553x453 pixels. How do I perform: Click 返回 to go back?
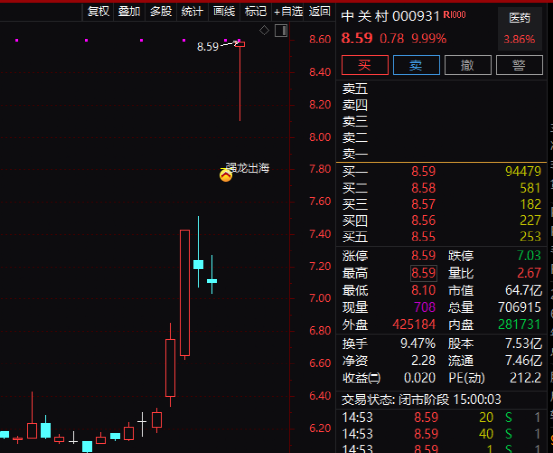tap(320, 12)
